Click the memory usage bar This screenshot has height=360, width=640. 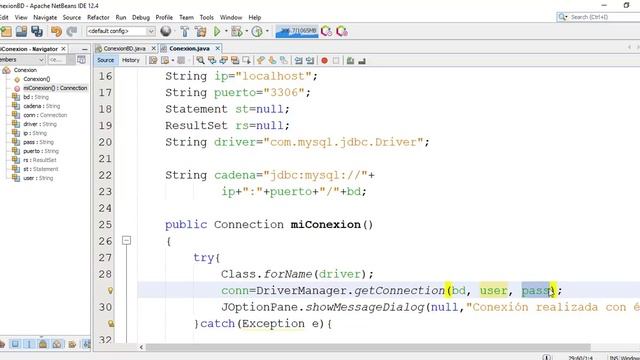[x=297, y=31]
